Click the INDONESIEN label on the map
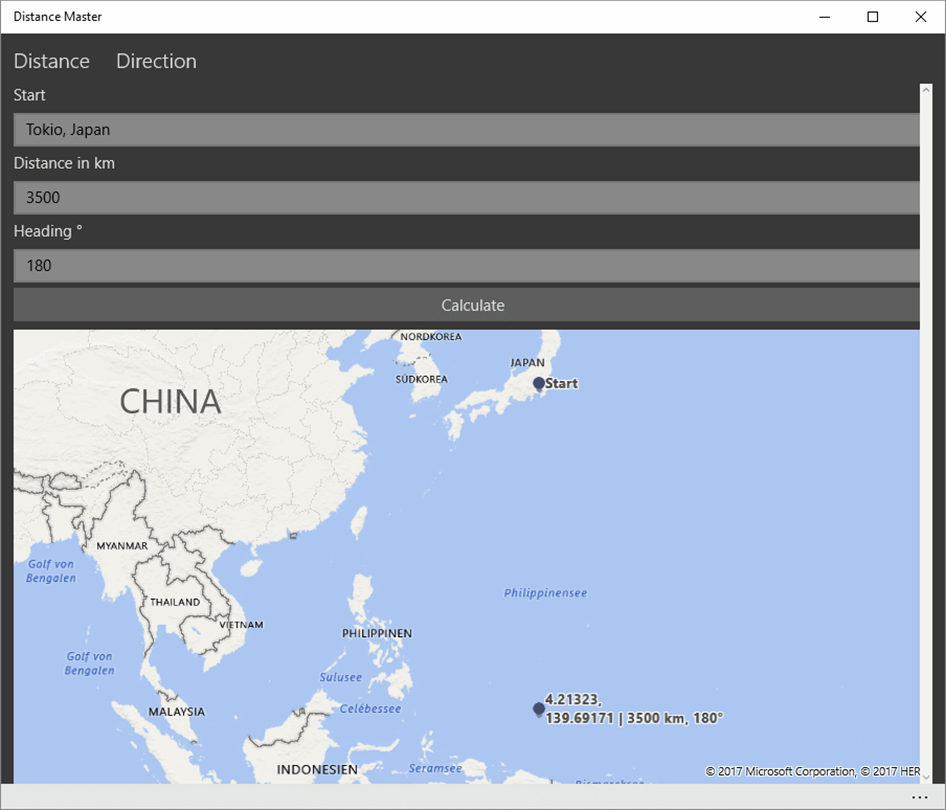 pyautogui.click(x=317, y=770)
